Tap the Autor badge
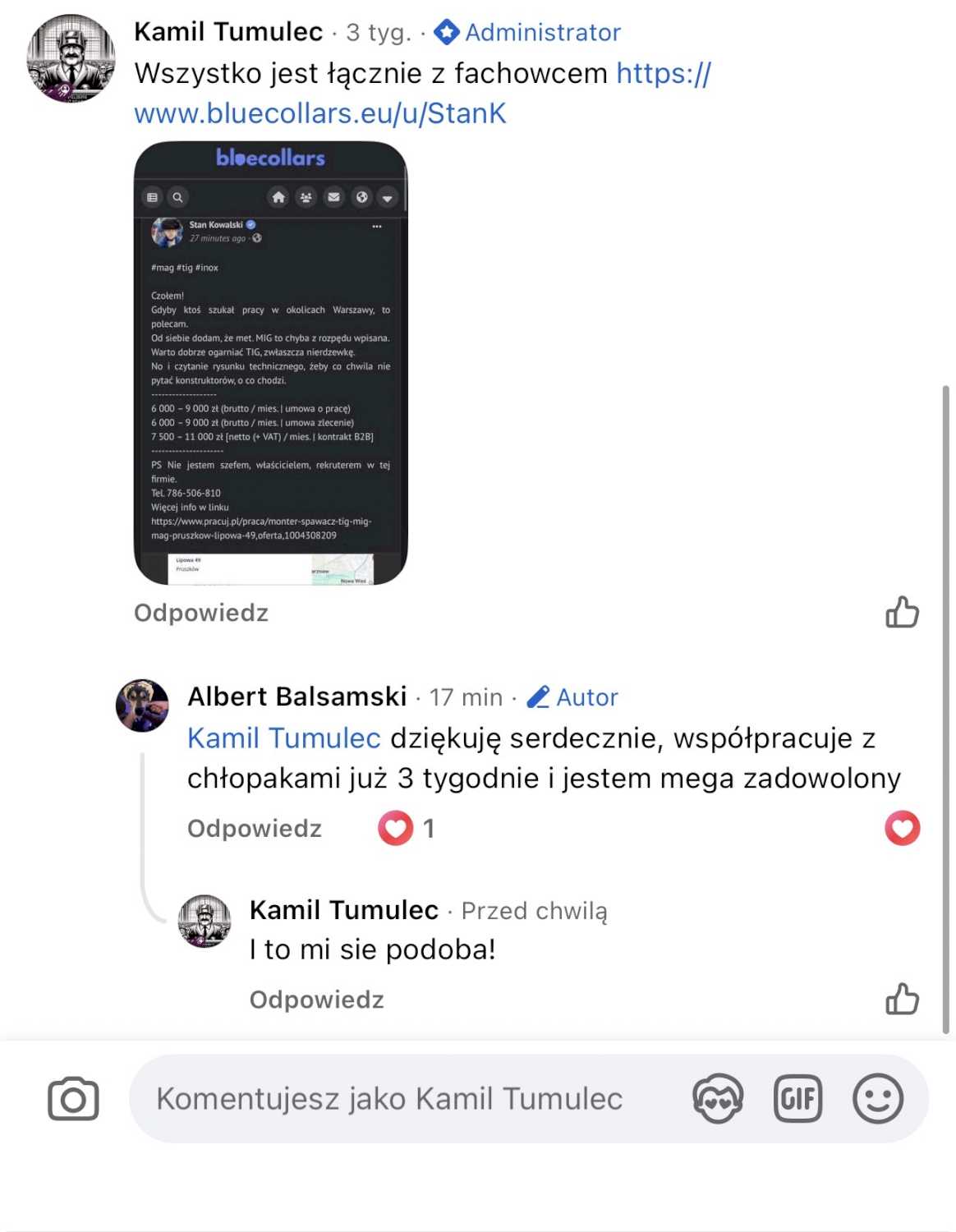The width and height of the screenshot is (956, 1232). (x=572, y=697)
